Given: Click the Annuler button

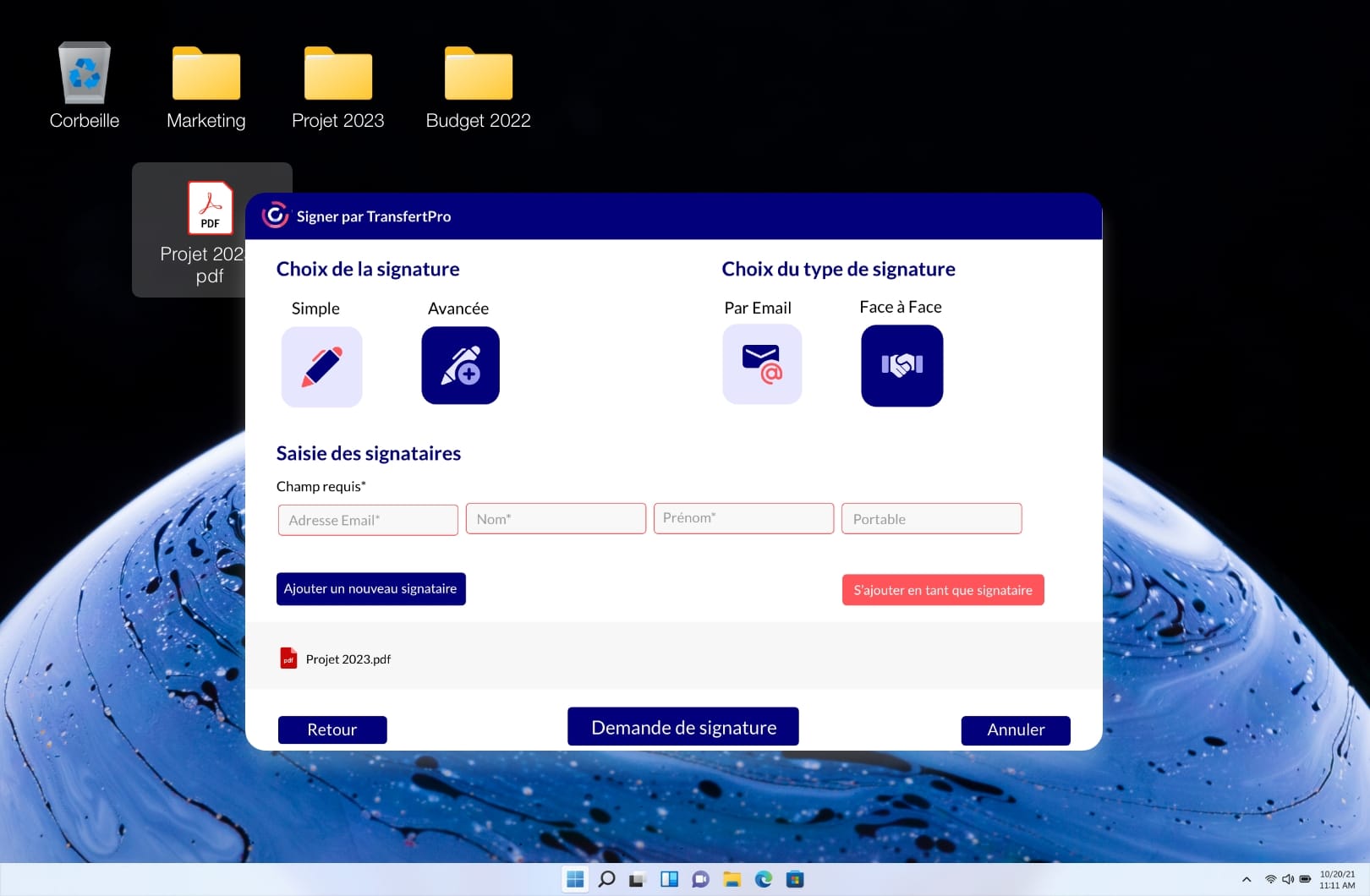Looking at the screenshot, I should pos(1016,729).
